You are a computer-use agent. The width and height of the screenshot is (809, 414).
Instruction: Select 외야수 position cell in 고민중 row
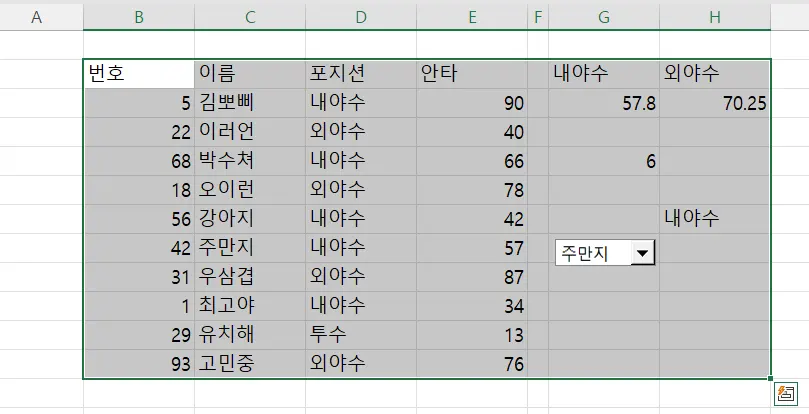tap(361, 364)
